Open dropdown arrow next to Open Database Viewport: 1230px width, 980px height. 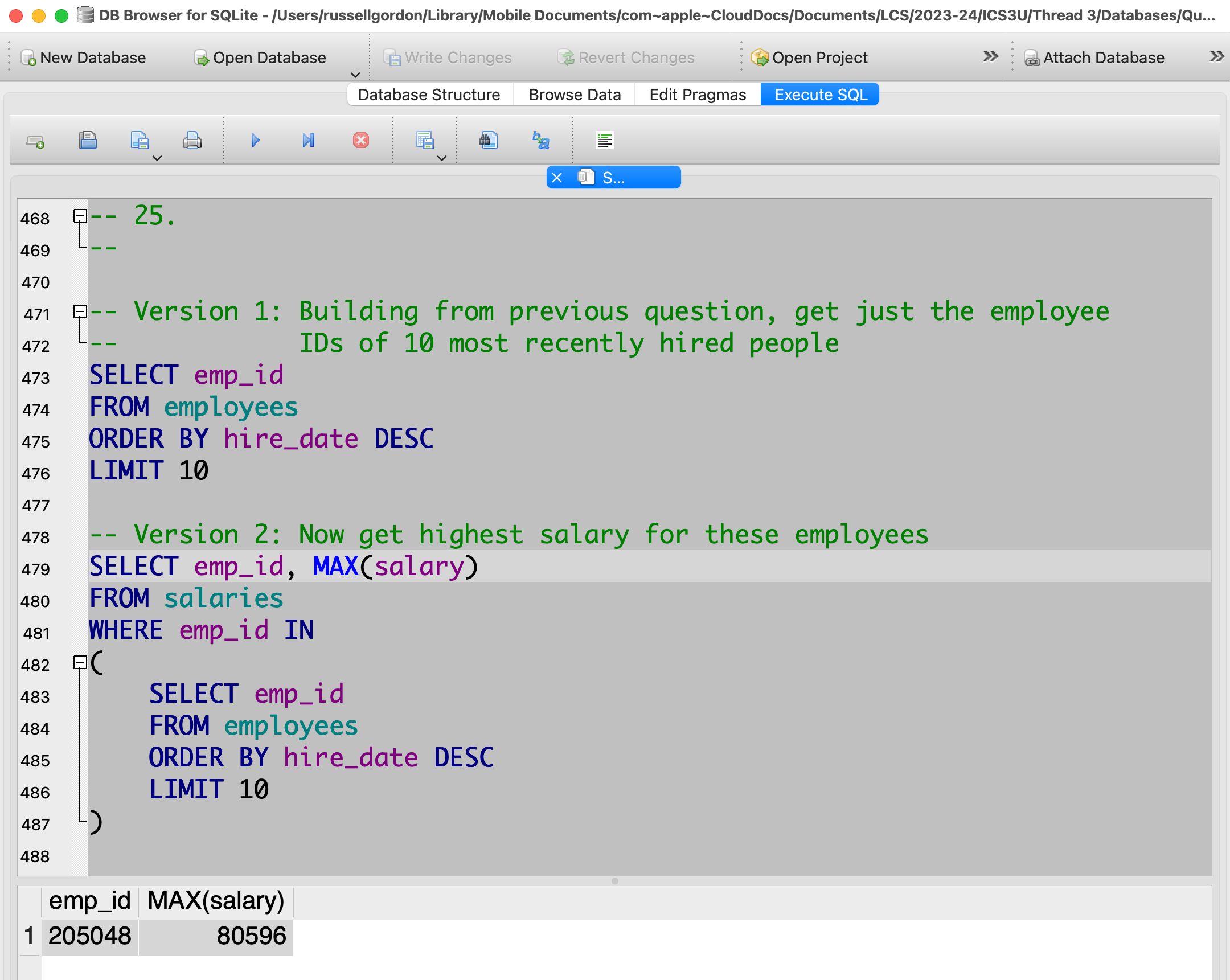(x=355, y=75)
